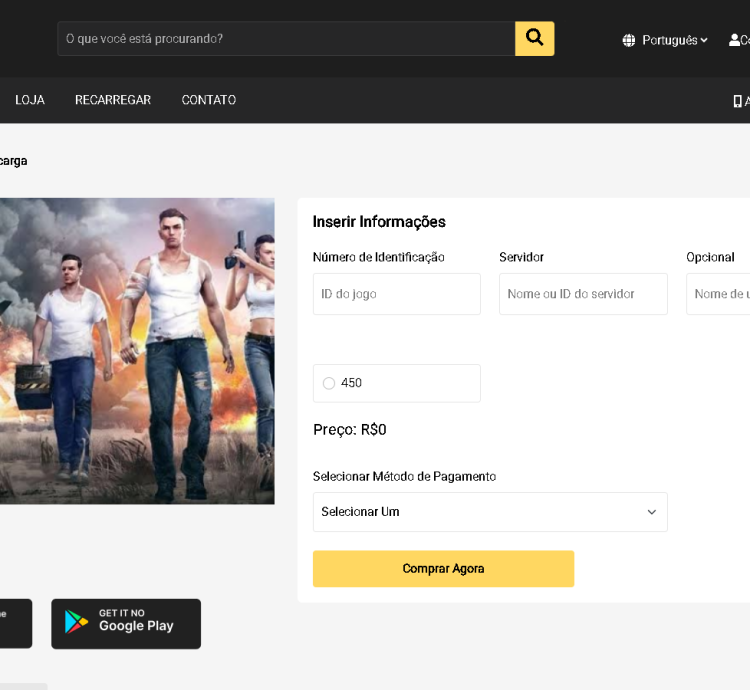Open the RECARREGAR menu item
The image size is (750, 690).
[113, 100]
